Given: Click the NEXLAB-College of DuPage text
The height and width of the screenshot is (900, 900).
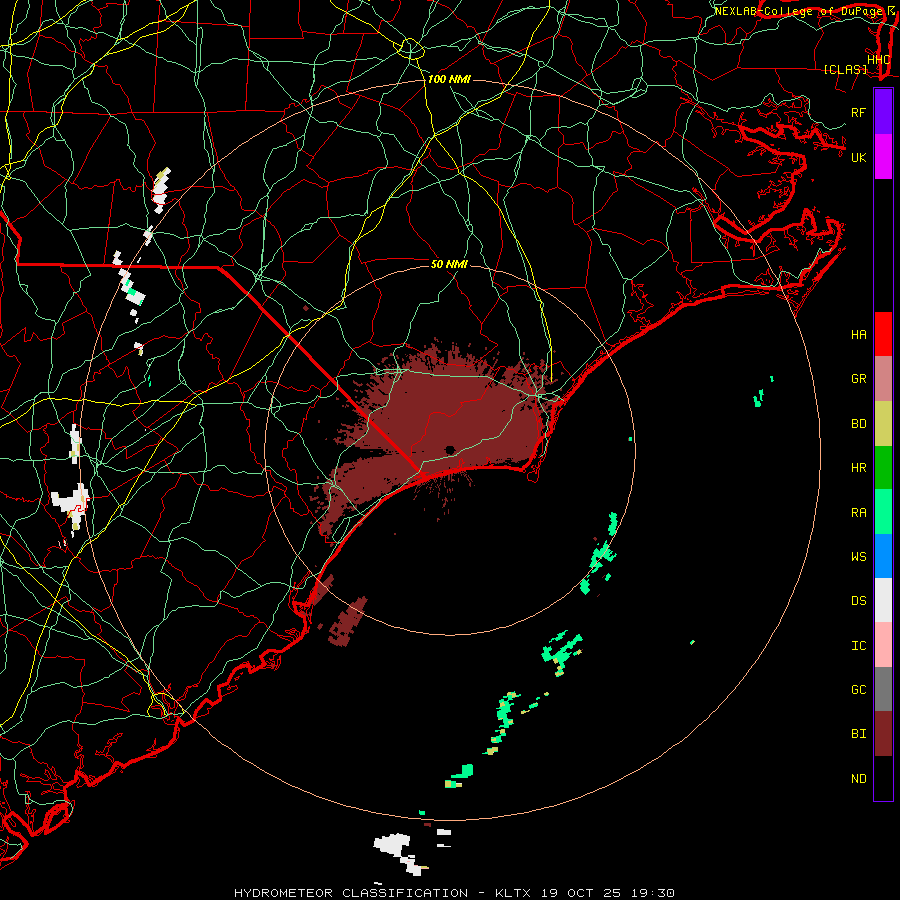Looking at the screenshot, I should (x=798, y=11).
